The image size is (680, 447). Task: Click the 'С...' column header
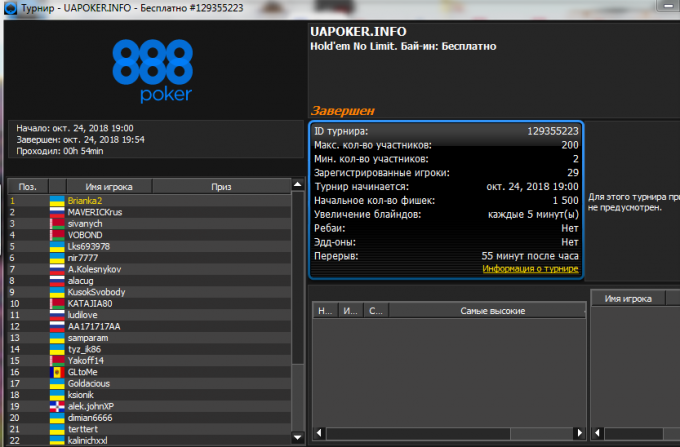376,311
